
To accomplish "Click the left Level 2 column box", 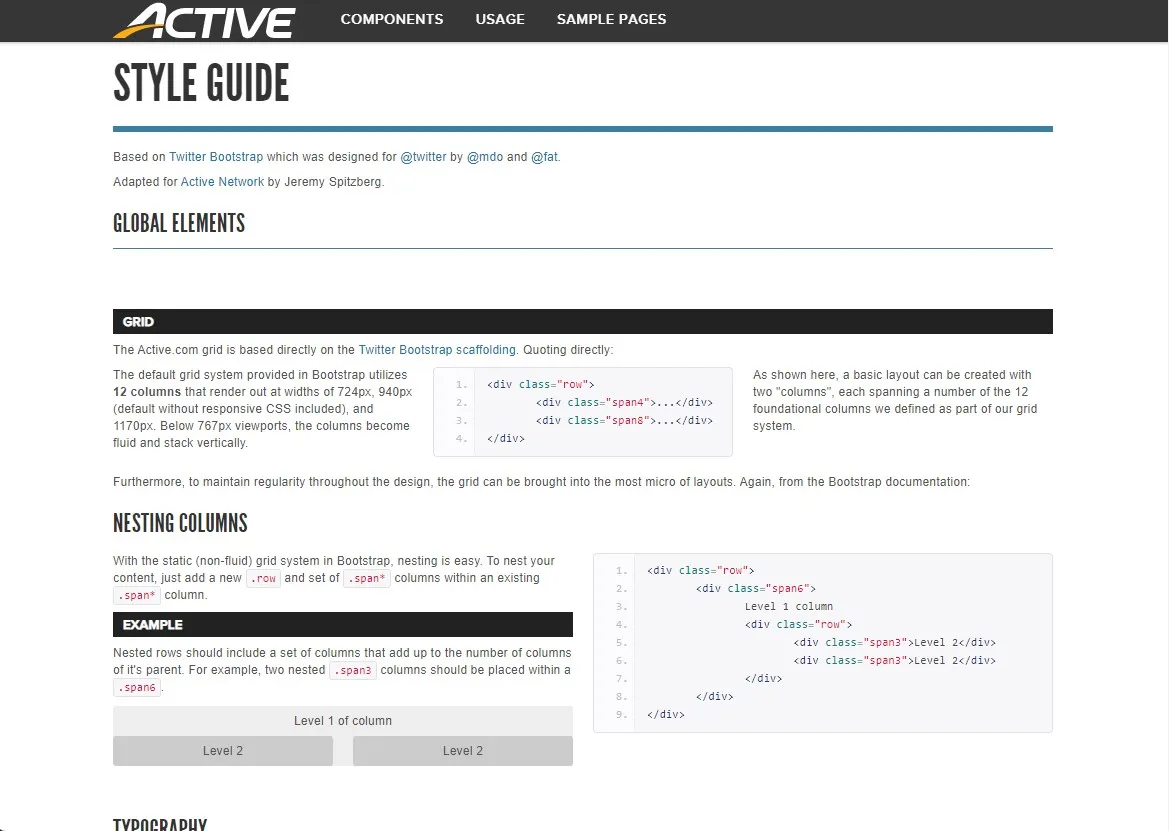I will [x=222, y=751].
